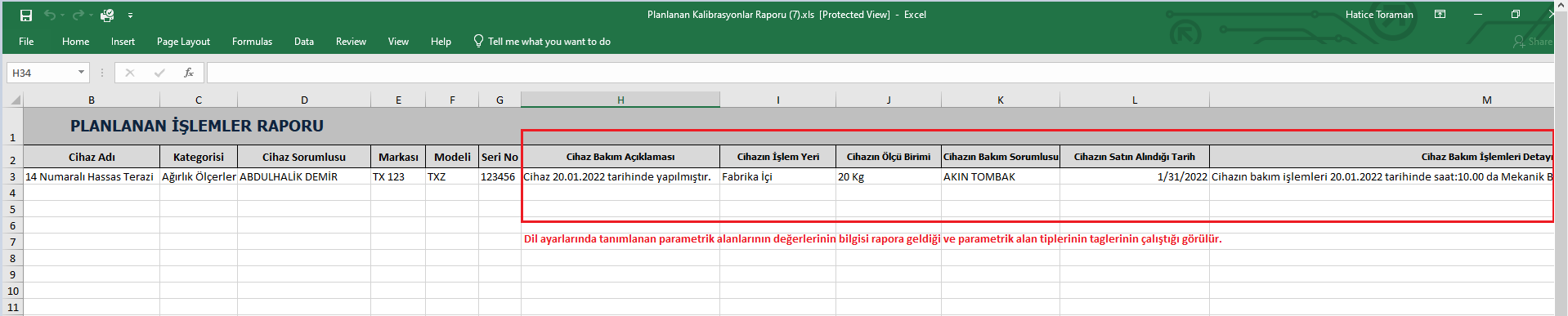Open the View tab
Viewport: 1568px width, 316px height.
tap(398, 42)
